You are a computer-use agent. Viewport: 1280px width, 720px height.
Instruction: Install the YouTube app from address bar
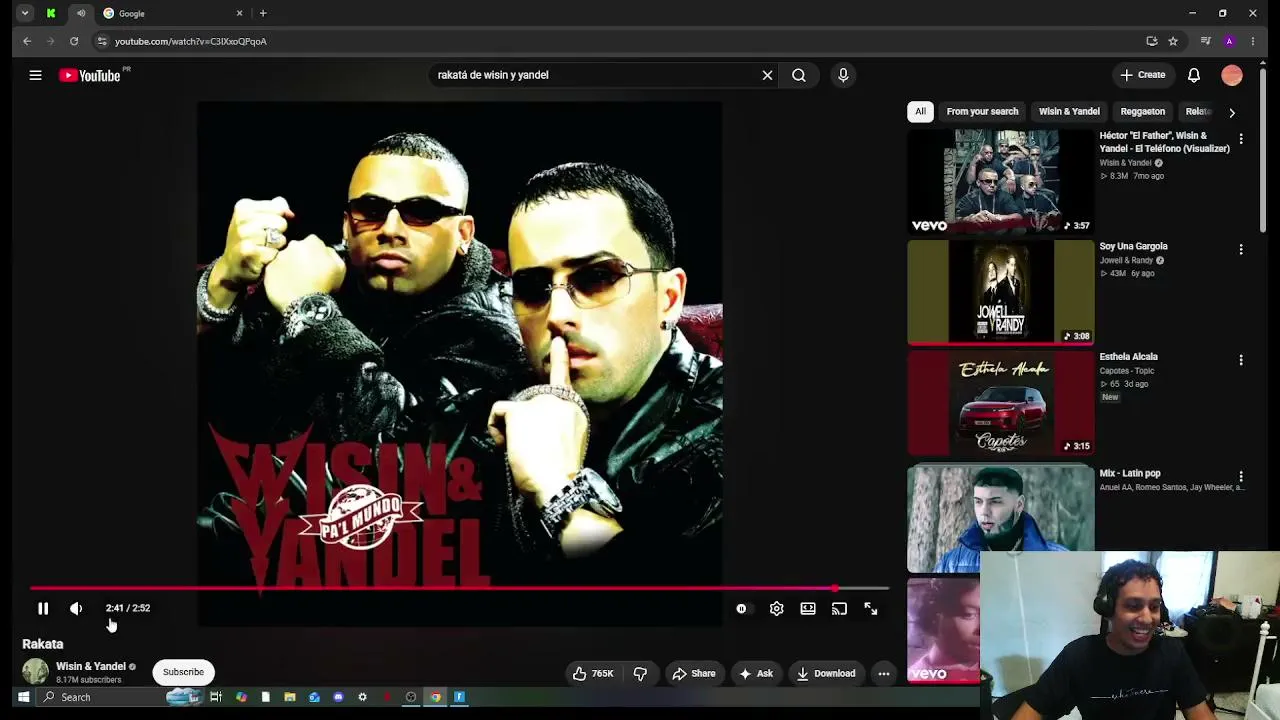(x=1152, y=41)
